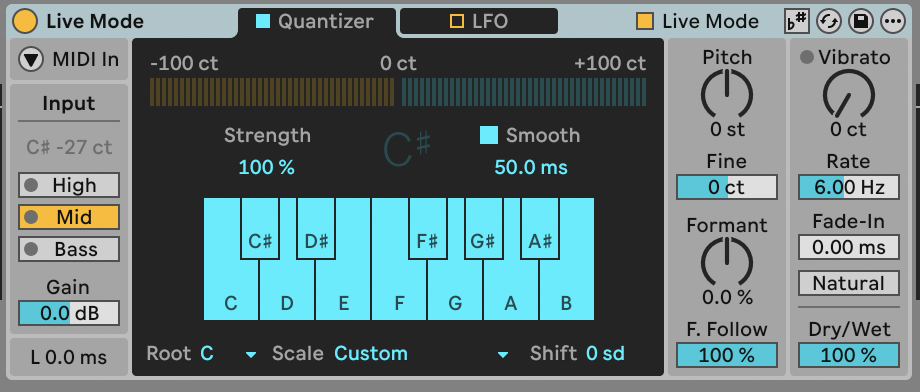Viewport: 920px width, 392px height.
Task: Click the F. Follow 100 % slider
Action: pos(727,355)
